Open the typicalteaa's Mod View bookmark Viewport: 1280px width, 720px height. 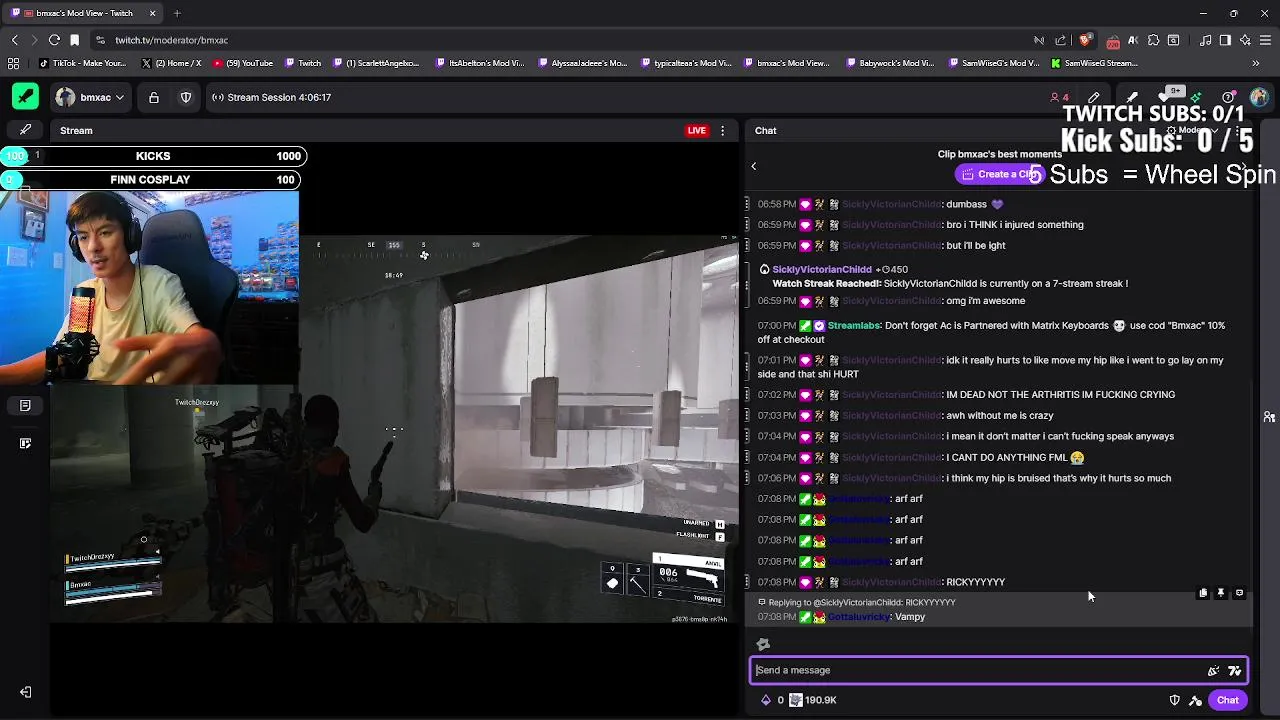click(685, 63)
